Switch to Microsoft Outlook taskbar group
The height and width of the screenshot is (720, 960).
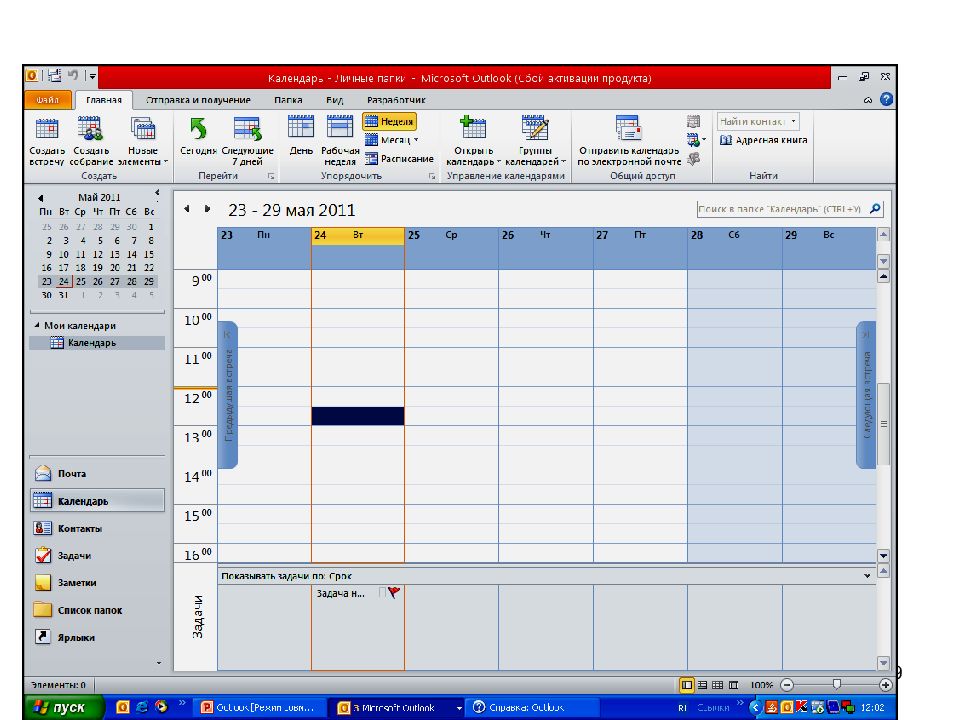click(x=398, y=708)
